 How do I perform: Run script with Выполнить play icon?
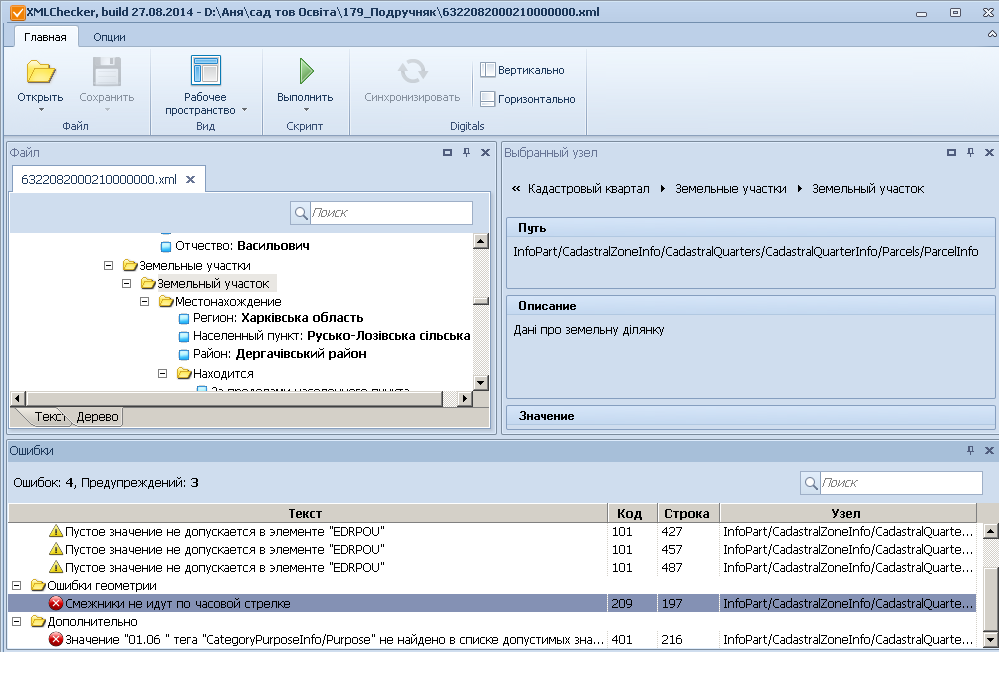tap(306, 71)
